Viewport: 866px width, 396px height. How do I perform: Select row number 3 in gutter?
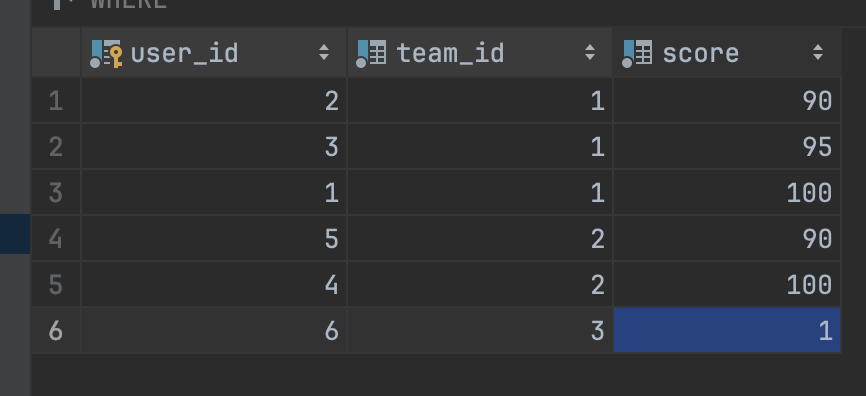56,192
